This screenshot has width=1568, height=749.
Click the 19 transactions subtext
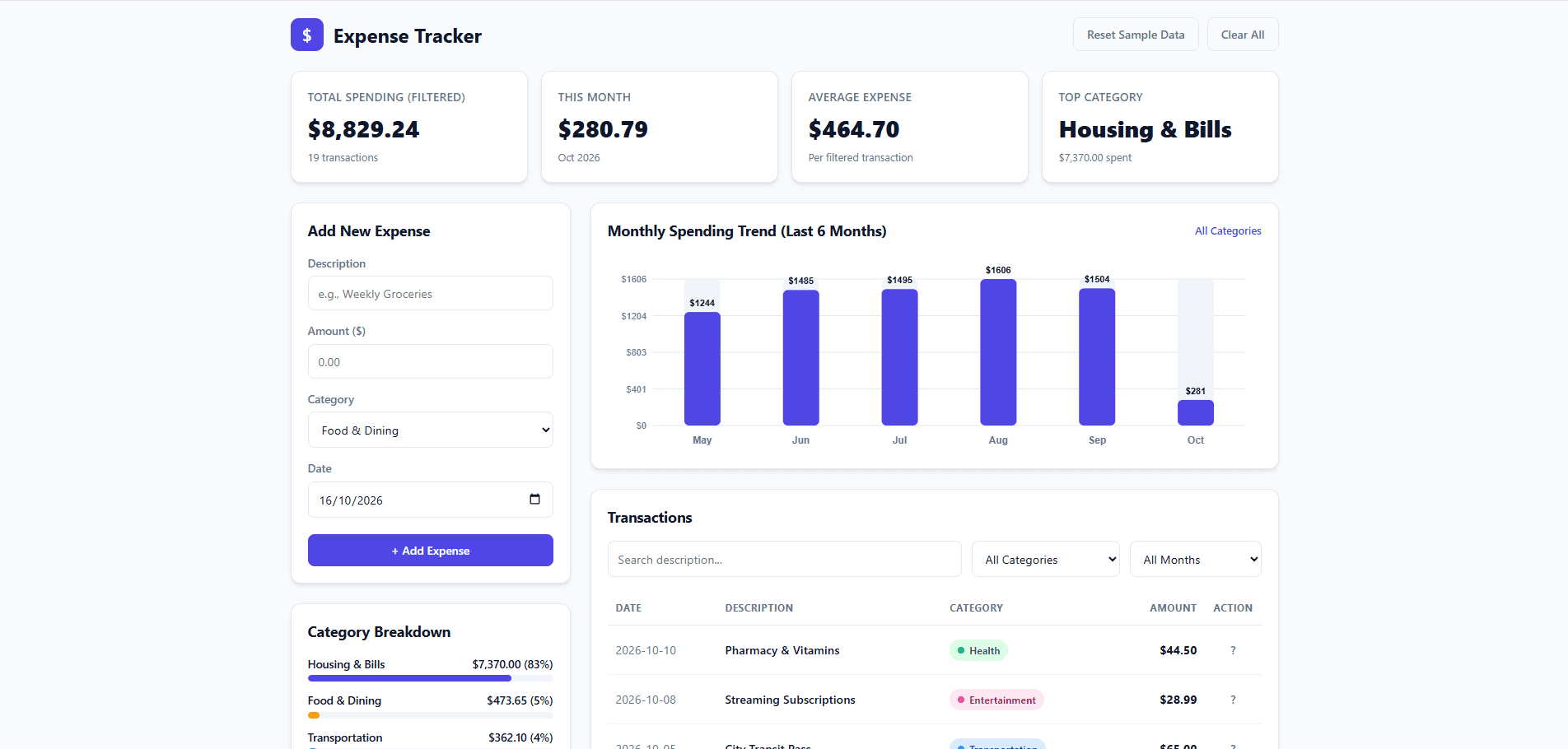[x=343, y=157]
